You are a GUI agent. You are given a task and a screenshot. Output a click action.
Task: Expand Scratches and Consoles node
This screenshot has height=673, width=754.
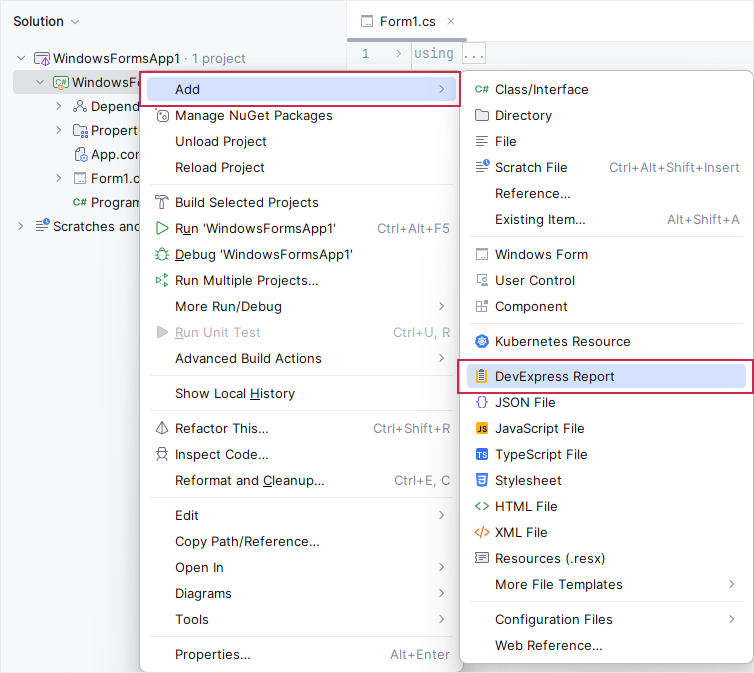pyautogui.click(x=21, y=226)
